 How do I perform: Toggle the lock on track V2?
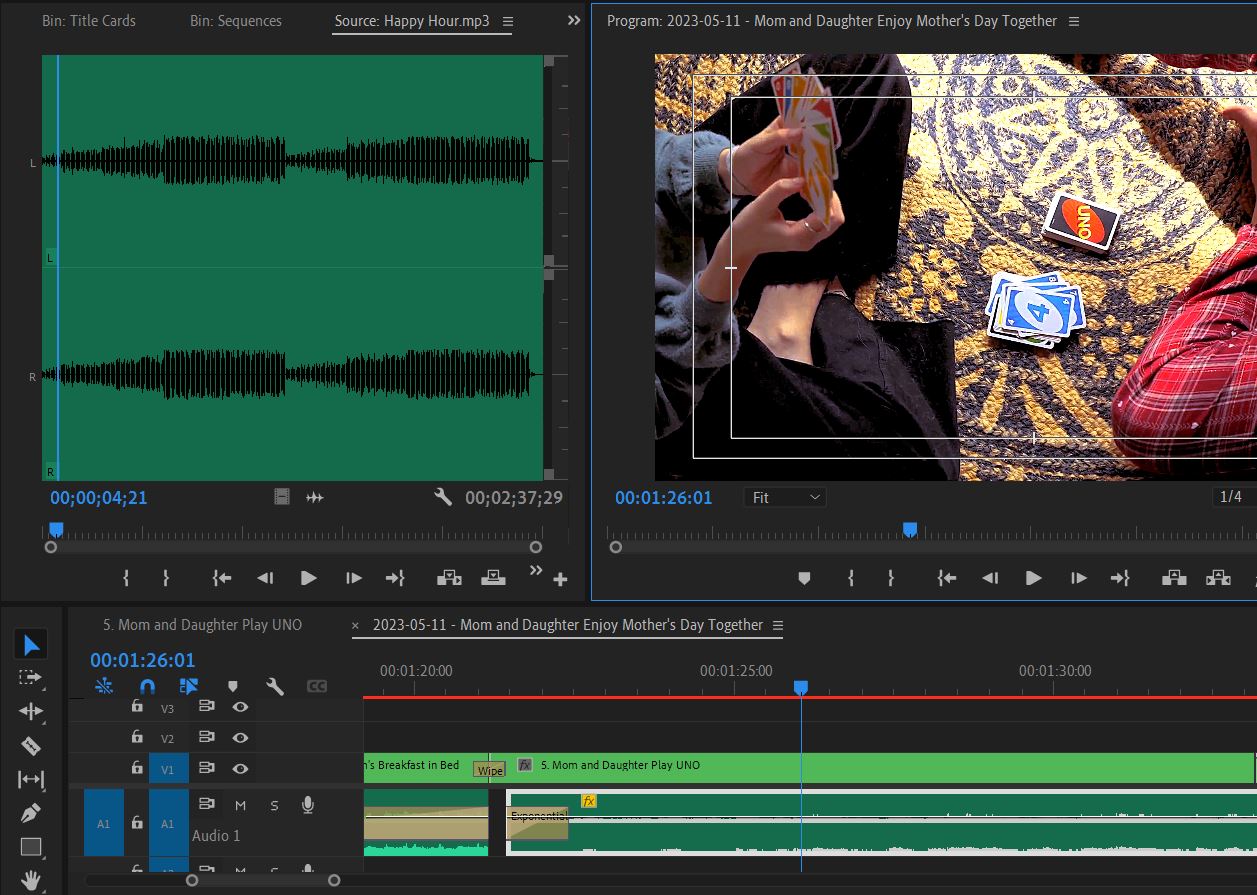point(137,737)
